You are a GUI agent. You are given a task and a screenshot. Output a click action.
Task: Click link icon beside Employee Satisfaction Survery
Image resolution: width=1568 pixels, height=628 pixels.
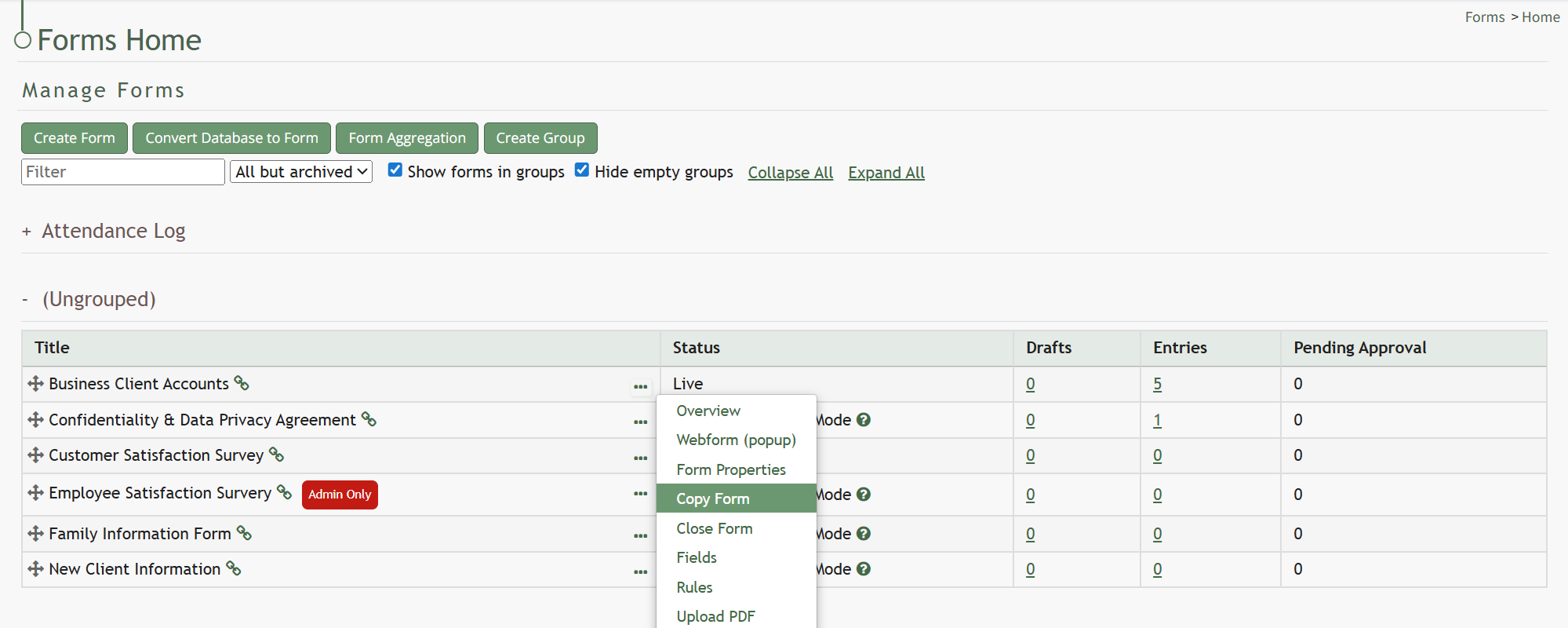[x=284, y=492]
